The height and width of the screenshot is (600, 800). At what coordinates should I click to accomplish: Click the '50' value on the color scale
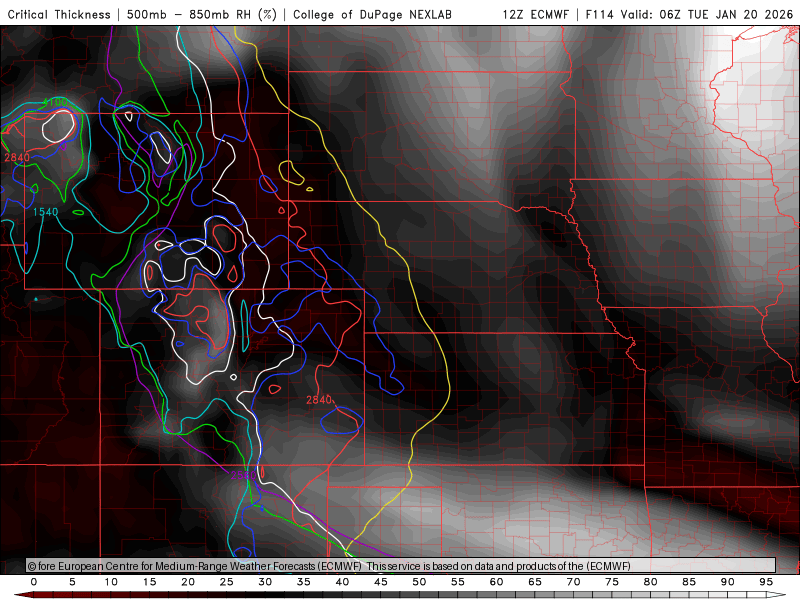pyautogui.click(x=419, y=582)
